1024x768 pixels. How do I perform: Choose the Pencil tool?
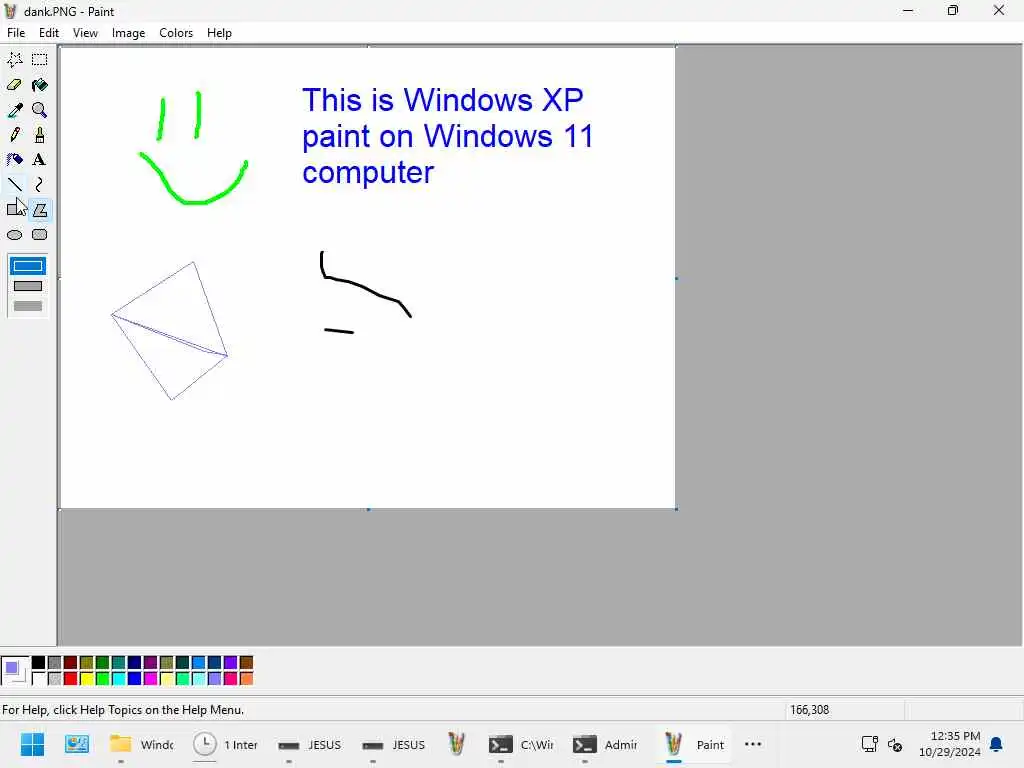(15, 135)
